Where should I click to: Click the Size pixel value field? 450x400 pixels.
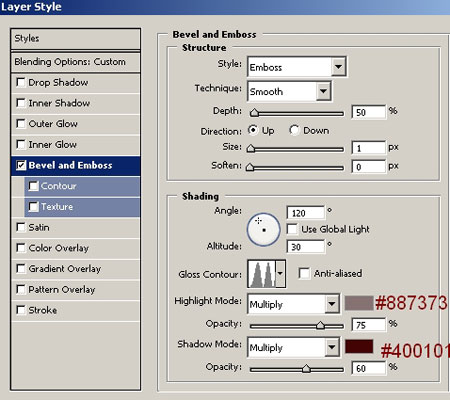pos(369,148)
